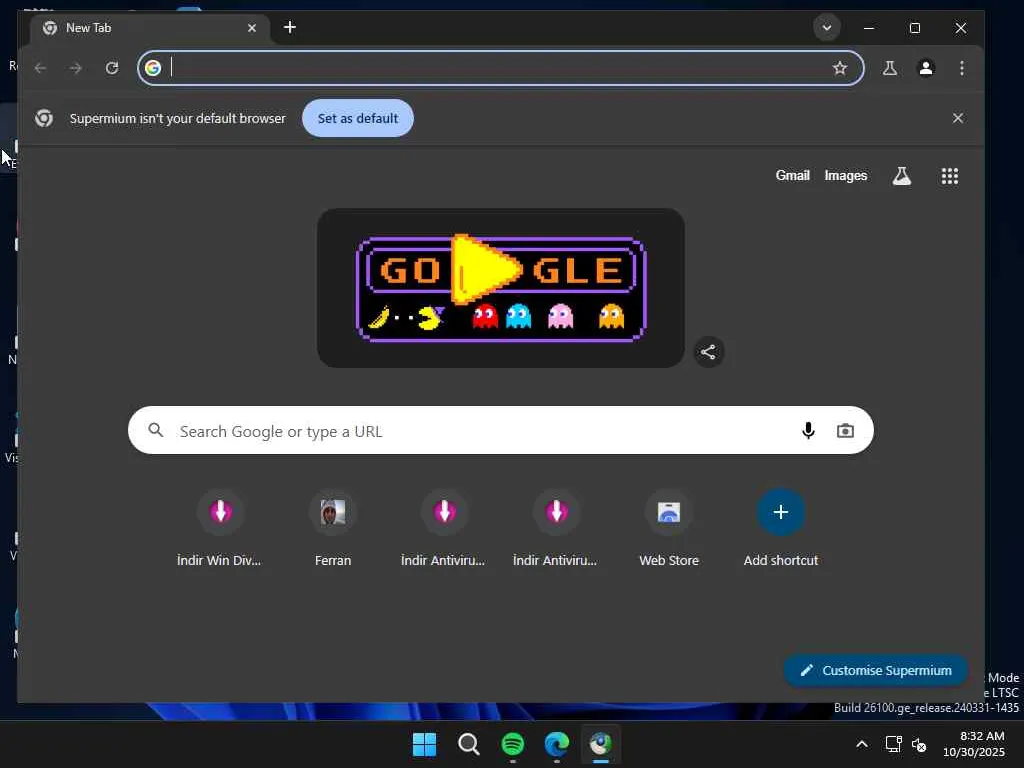Screen dimensions: 1024x768
Task: Start voice search with microphone
Action: 808,430
